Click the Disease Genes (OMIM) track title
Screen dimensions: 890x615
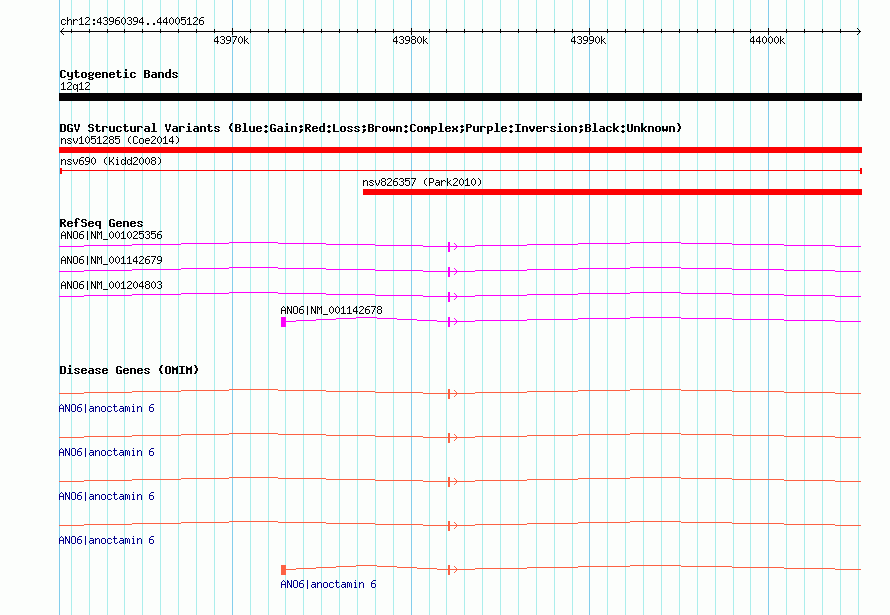coord(129,370)
